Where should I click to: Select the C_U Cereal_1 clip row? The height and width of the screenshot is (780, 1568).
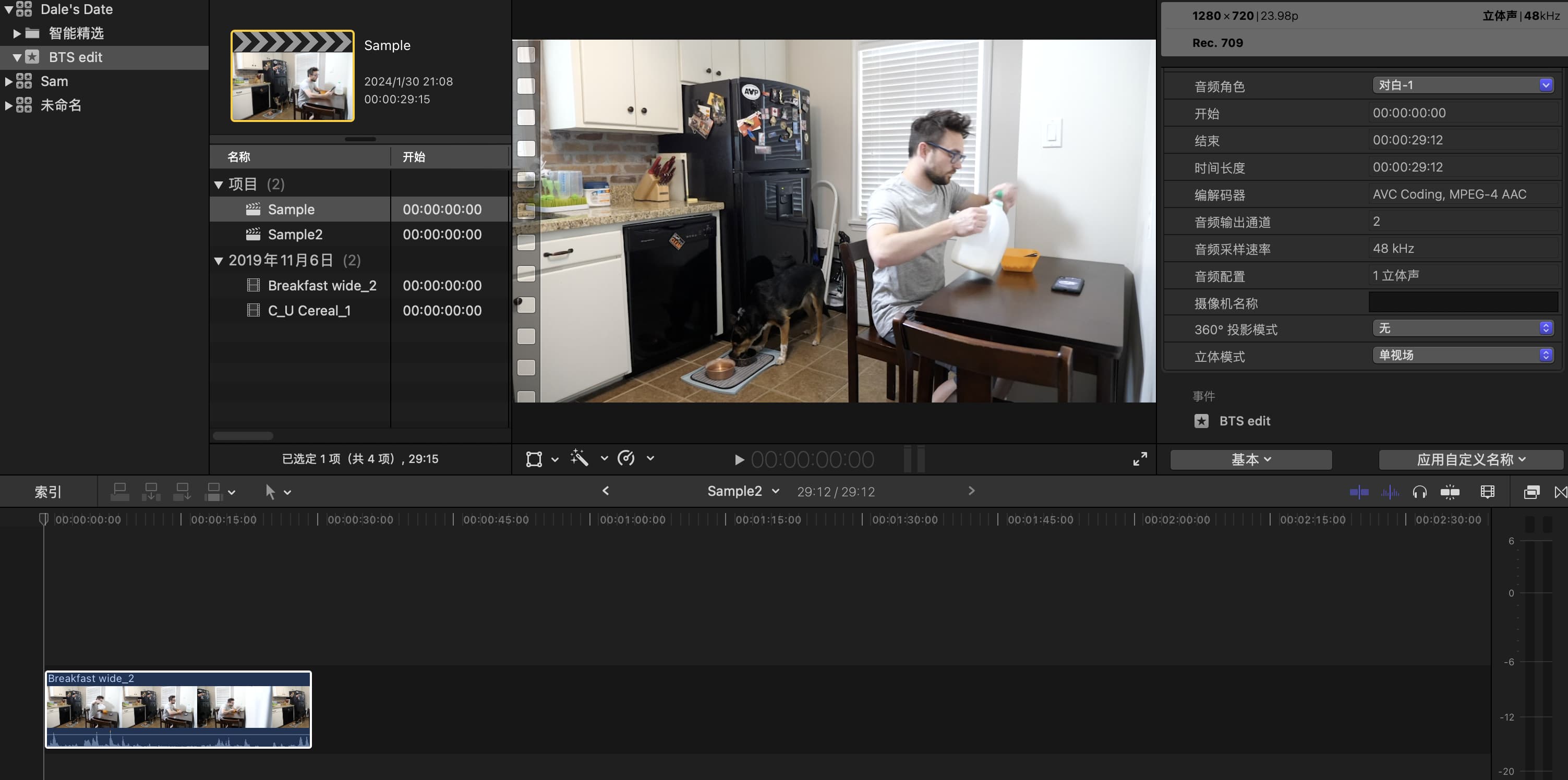[x=359, y=310]
